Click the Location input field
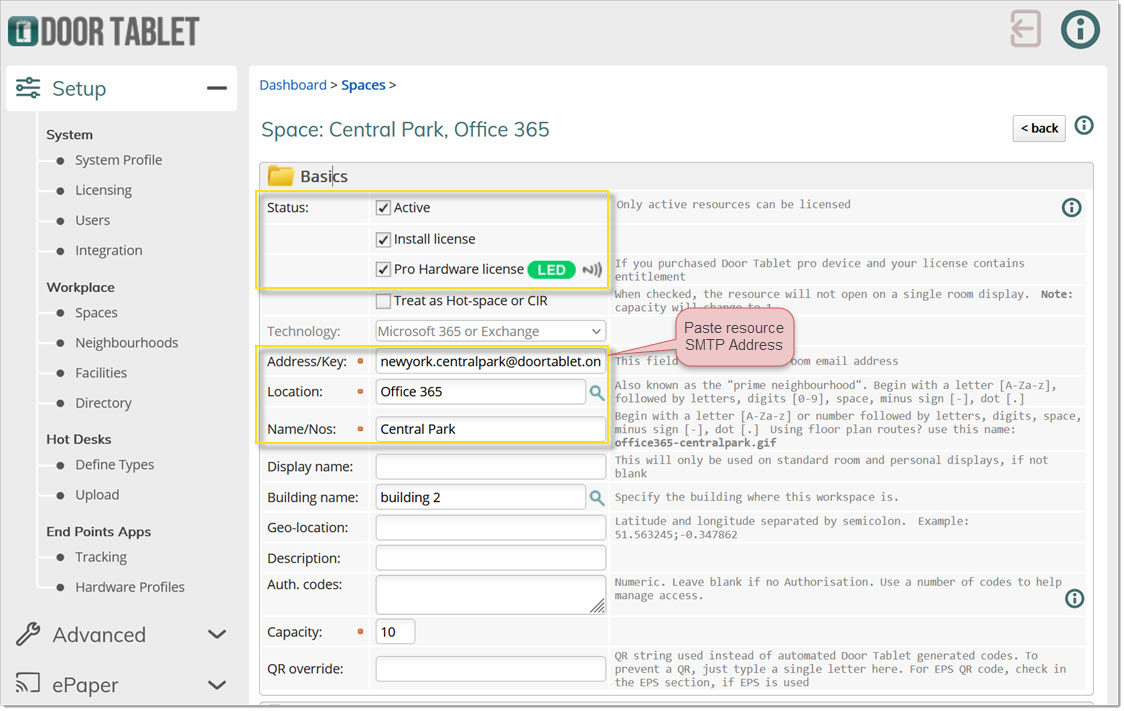This screenshot has height=711, width=1124. click(x=480, y=391)
